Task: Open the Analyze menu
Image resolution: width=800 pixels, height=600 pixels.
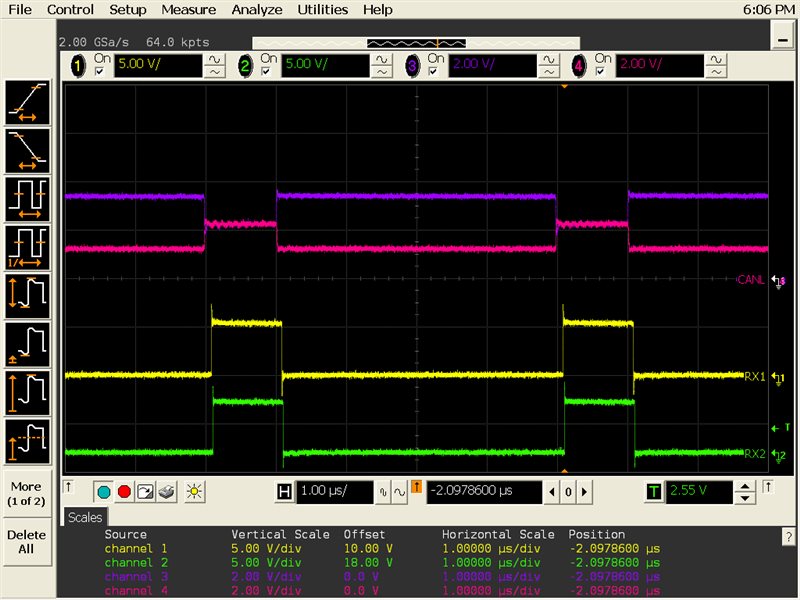Action: click(257, 9)
